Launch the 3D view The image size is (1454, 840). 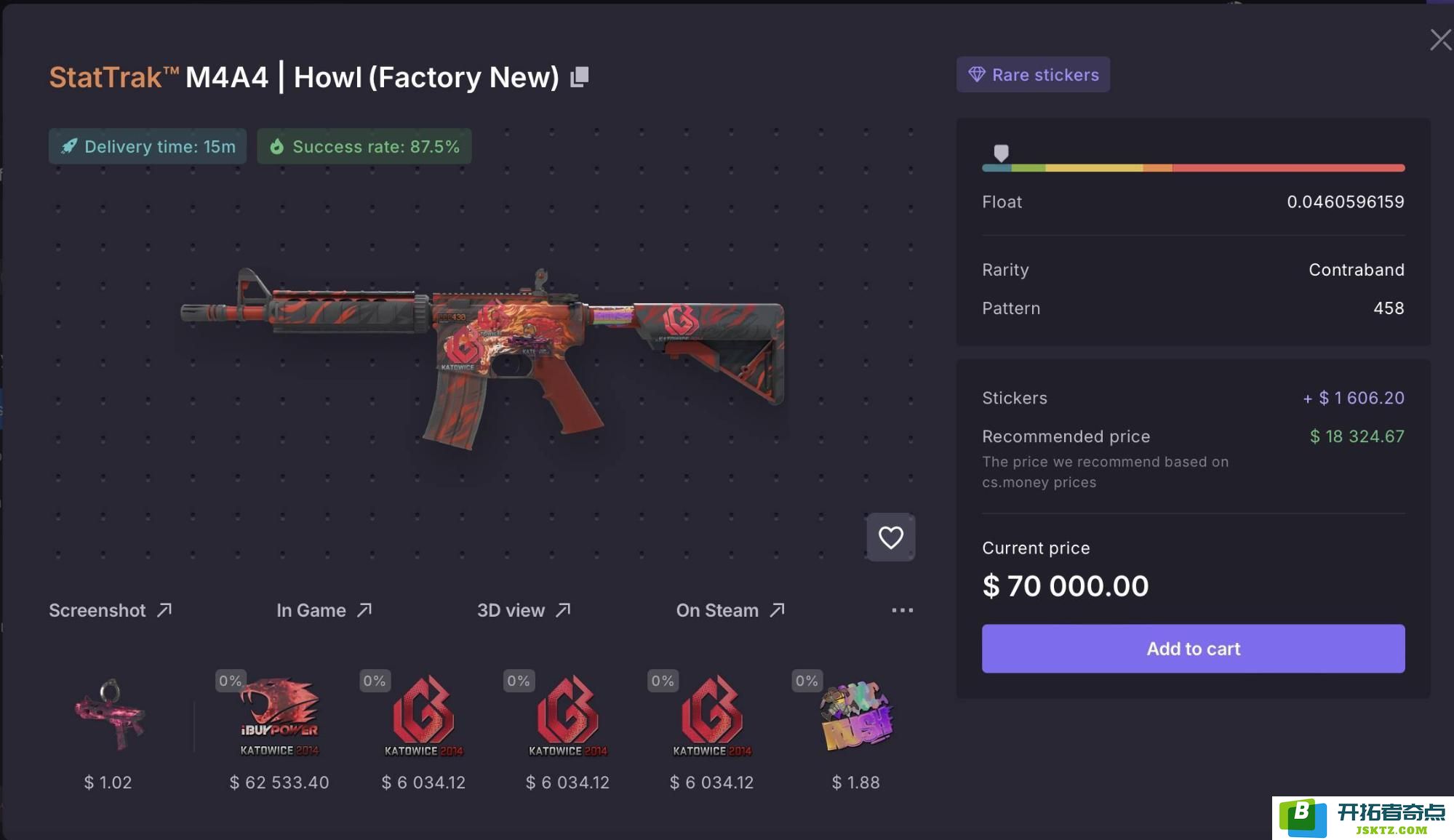click(x=524, y=610)
